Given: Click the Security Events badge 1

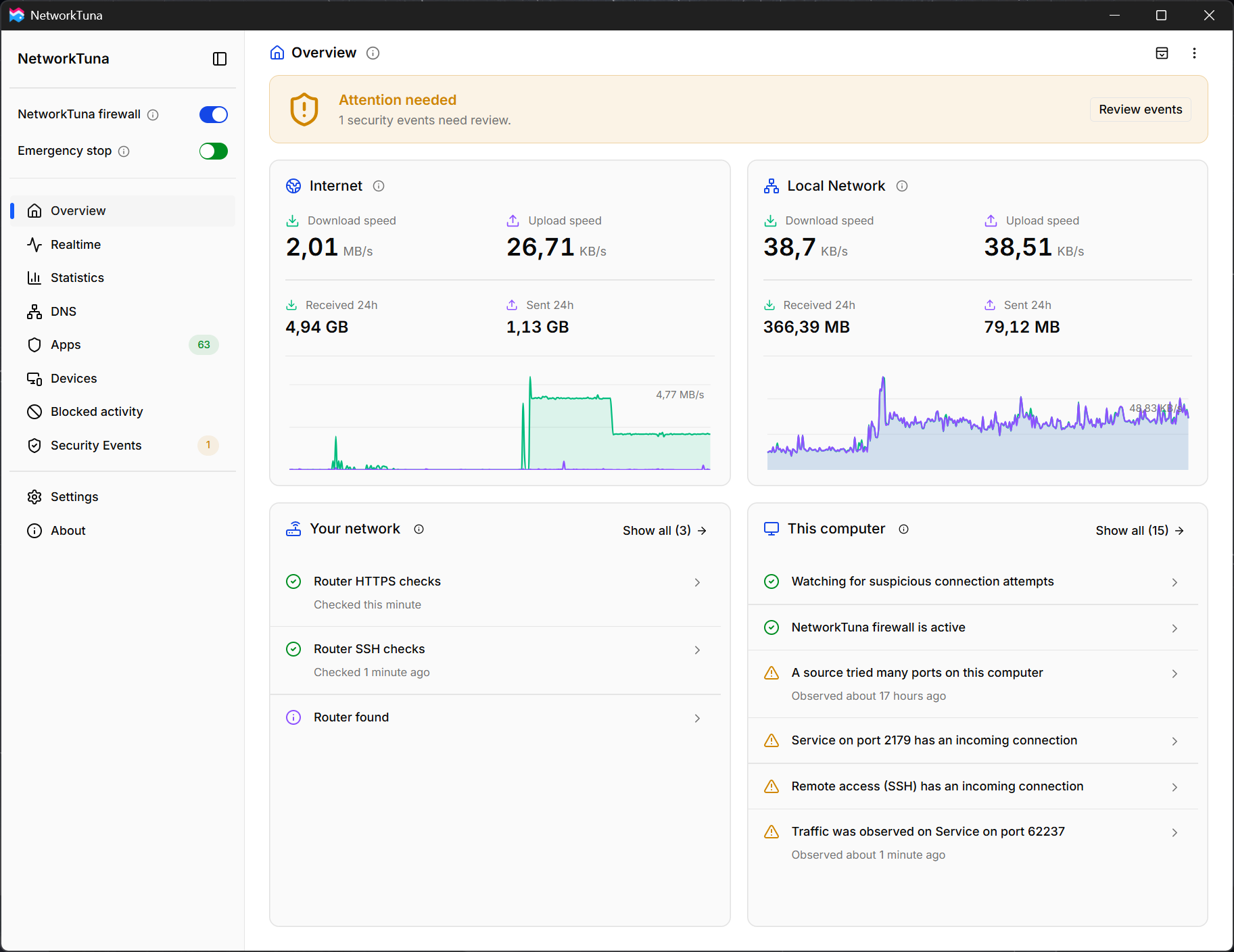Looking at the screenshot, I should click(208, 445).
